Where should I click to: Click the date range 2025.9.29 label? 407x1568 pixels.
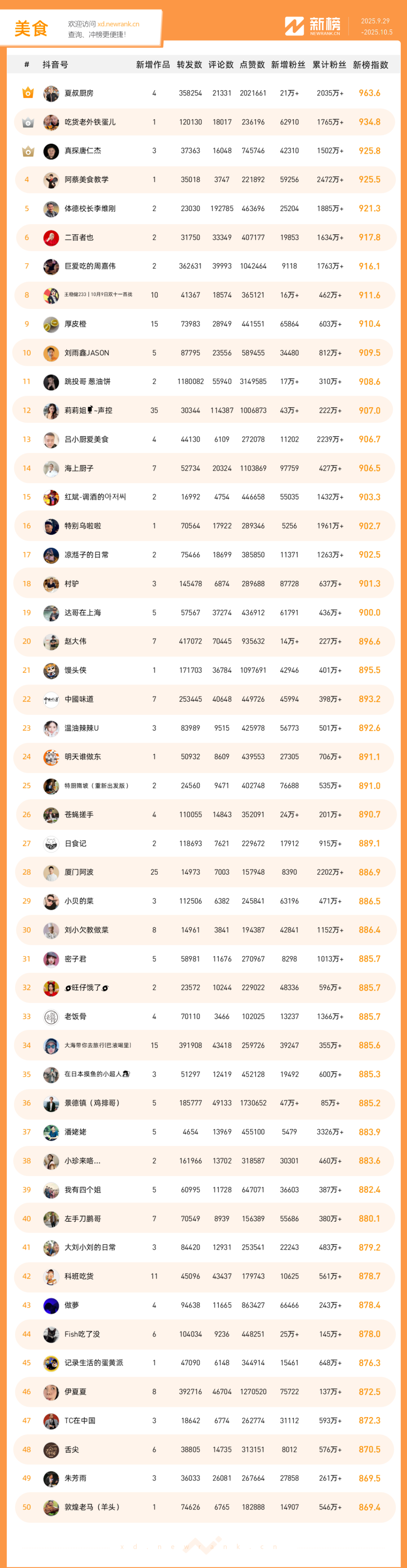point(375,21)
